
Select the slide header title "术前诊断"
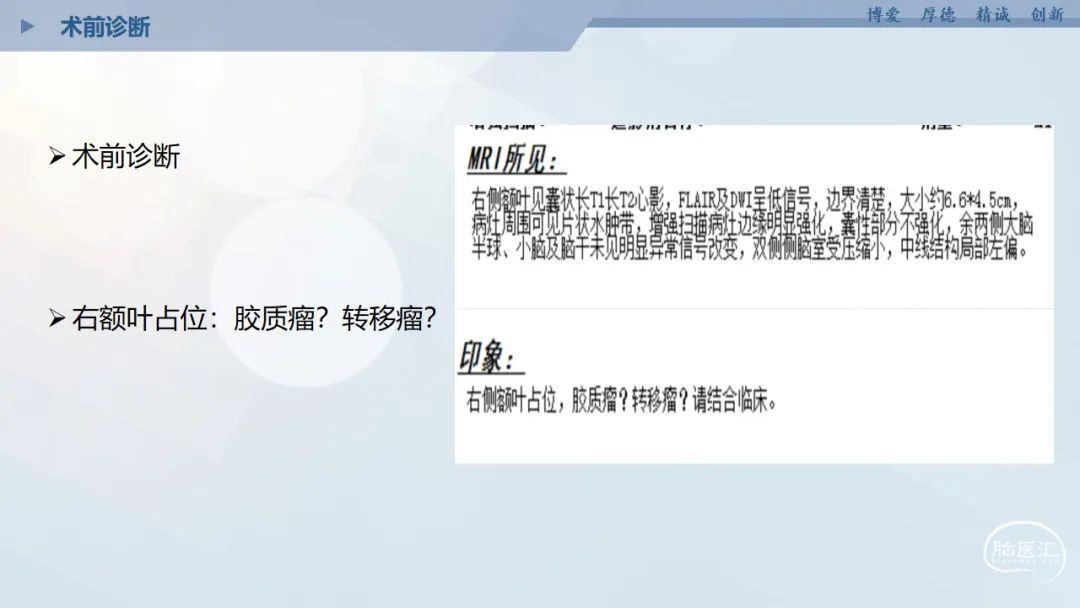click(105, 28)
